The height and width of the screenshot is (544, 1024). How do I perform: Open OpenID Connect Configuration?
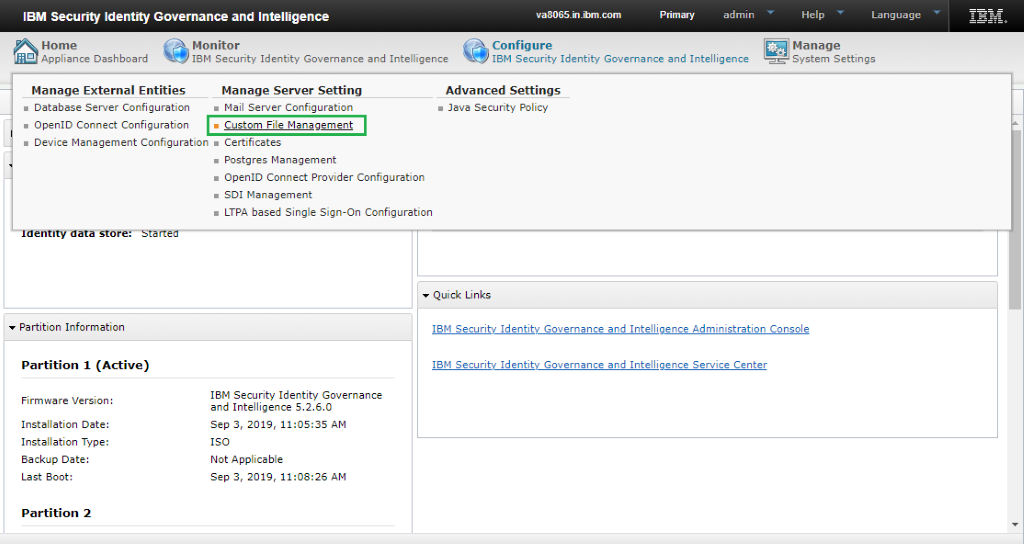[111, 125]
